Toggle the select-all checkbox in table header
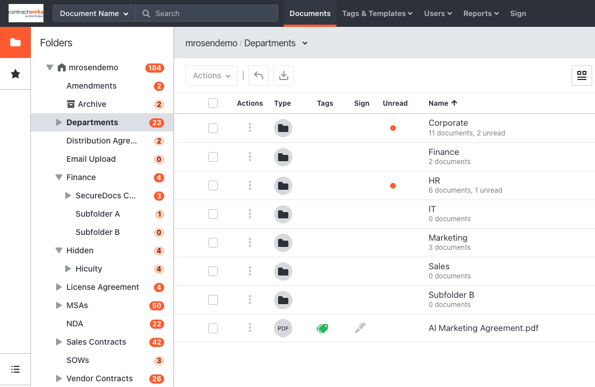Screen dimensions: 595x387 pos(213,103)
